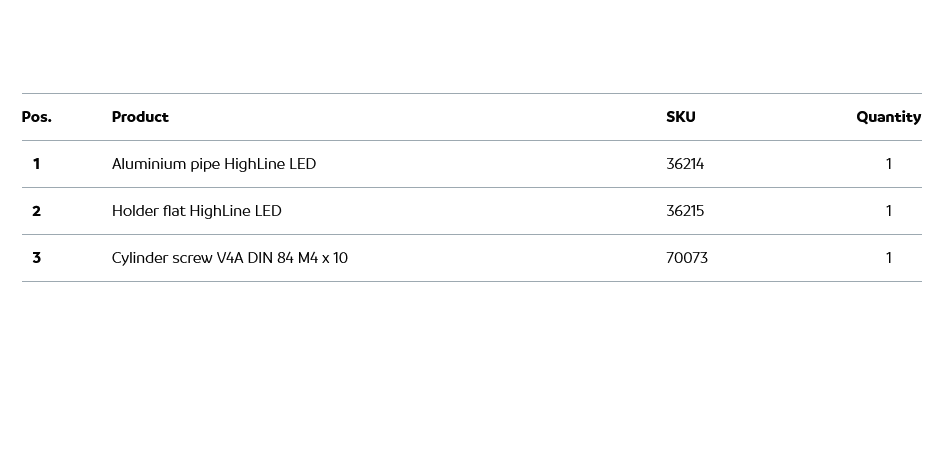
Task: Select quantity value for Cylinder screw row
Action: coord(888,258)
